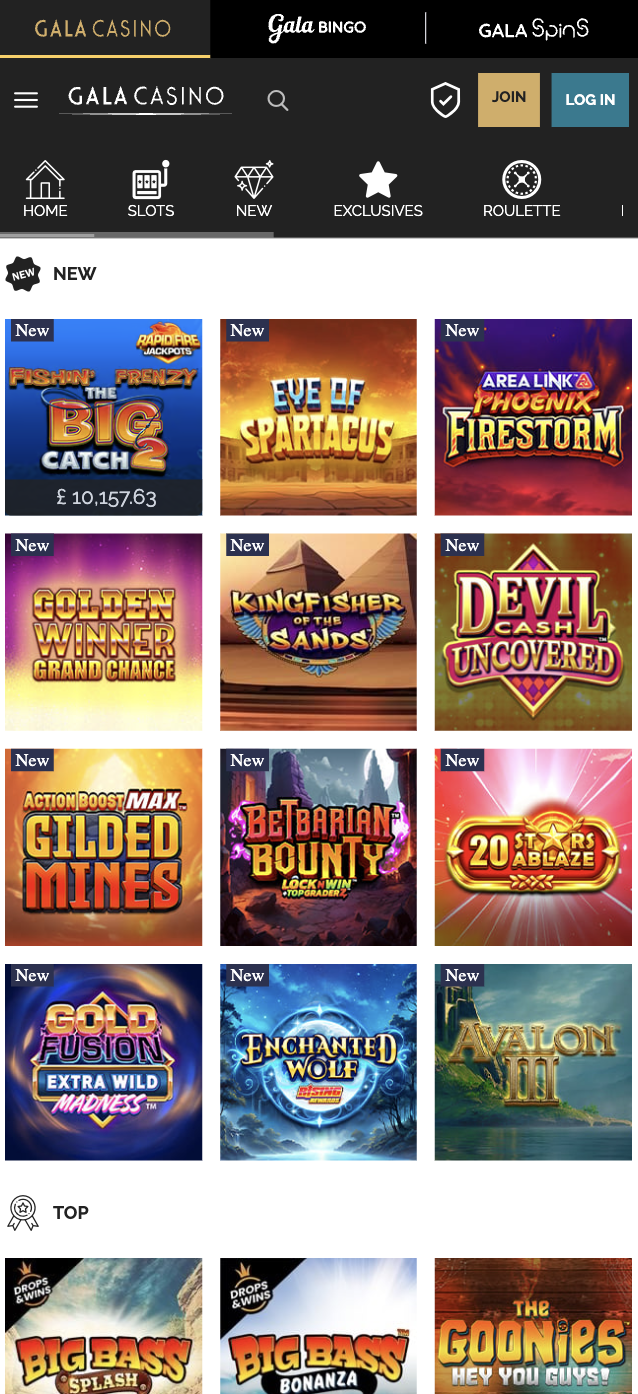Screen dimensions: 638x1394
Task: Click the search magnifier icon
Action: [x=278, y=100]
